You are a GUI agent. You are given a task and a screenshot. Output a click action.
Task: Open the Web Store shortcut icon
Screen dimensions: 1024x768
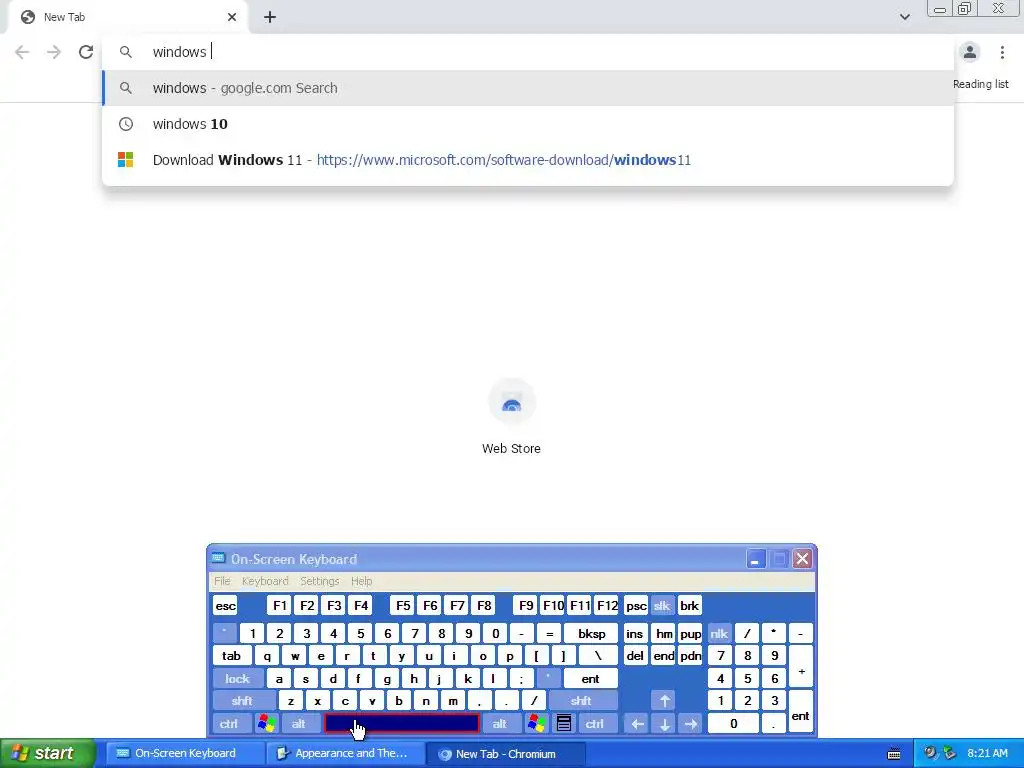511,402
